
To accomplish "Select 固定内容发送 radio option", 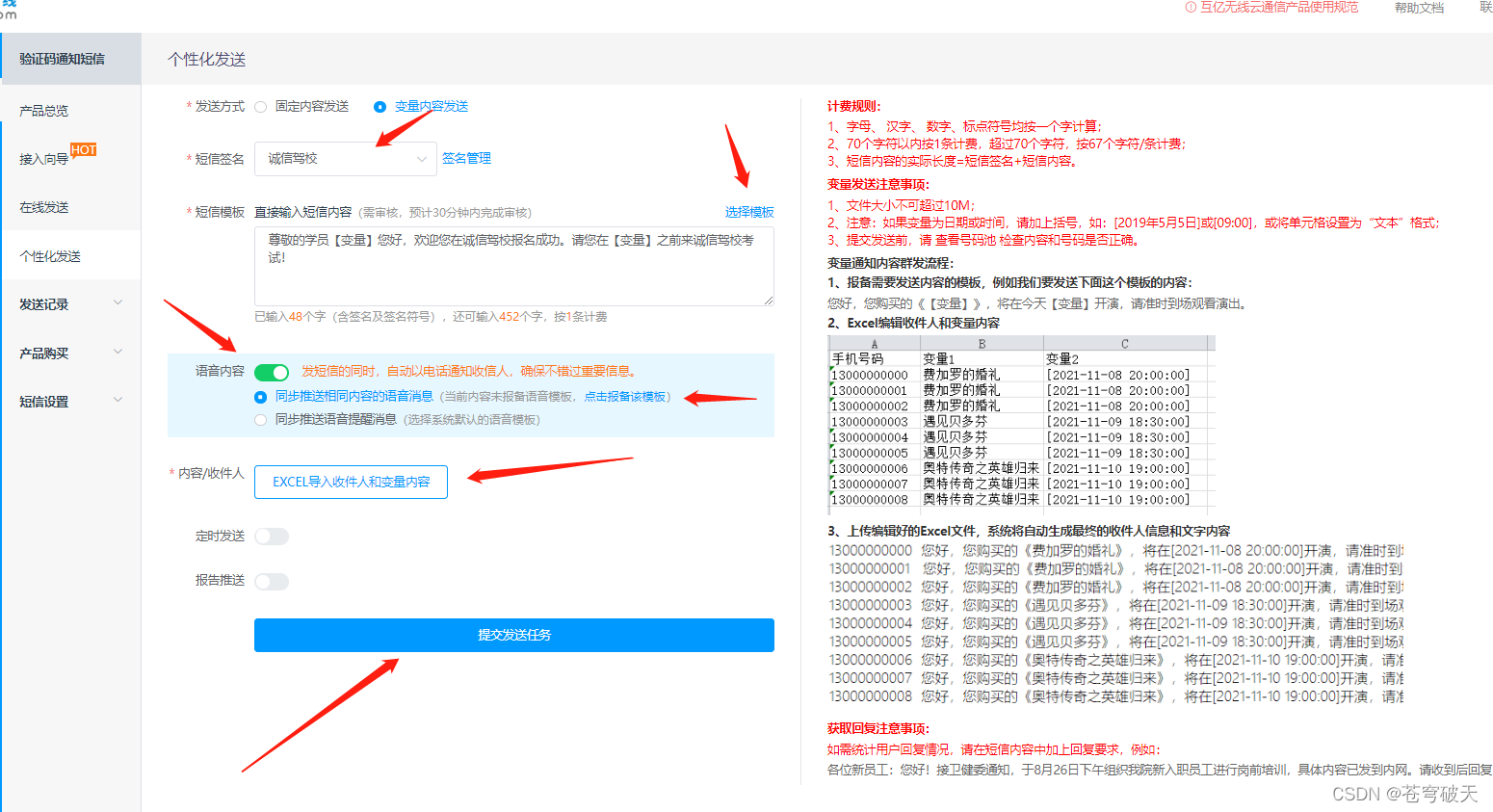I will click(x=261, y=107).
